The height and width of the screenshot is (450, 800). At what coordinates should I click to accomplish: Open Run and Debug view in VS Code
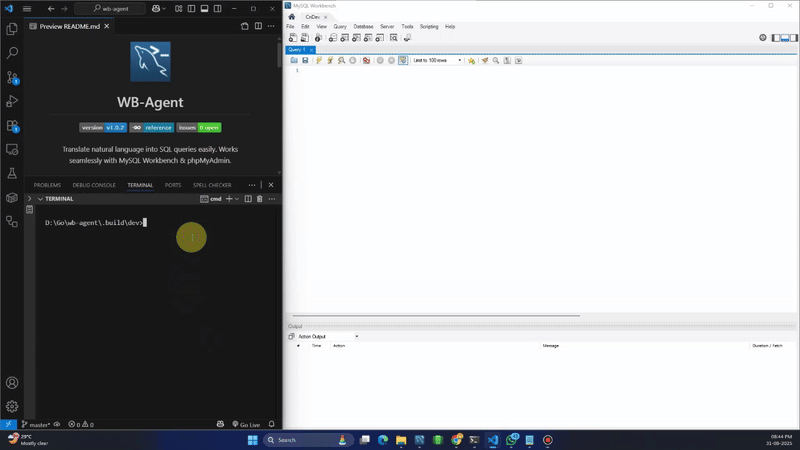pos(12,101)
